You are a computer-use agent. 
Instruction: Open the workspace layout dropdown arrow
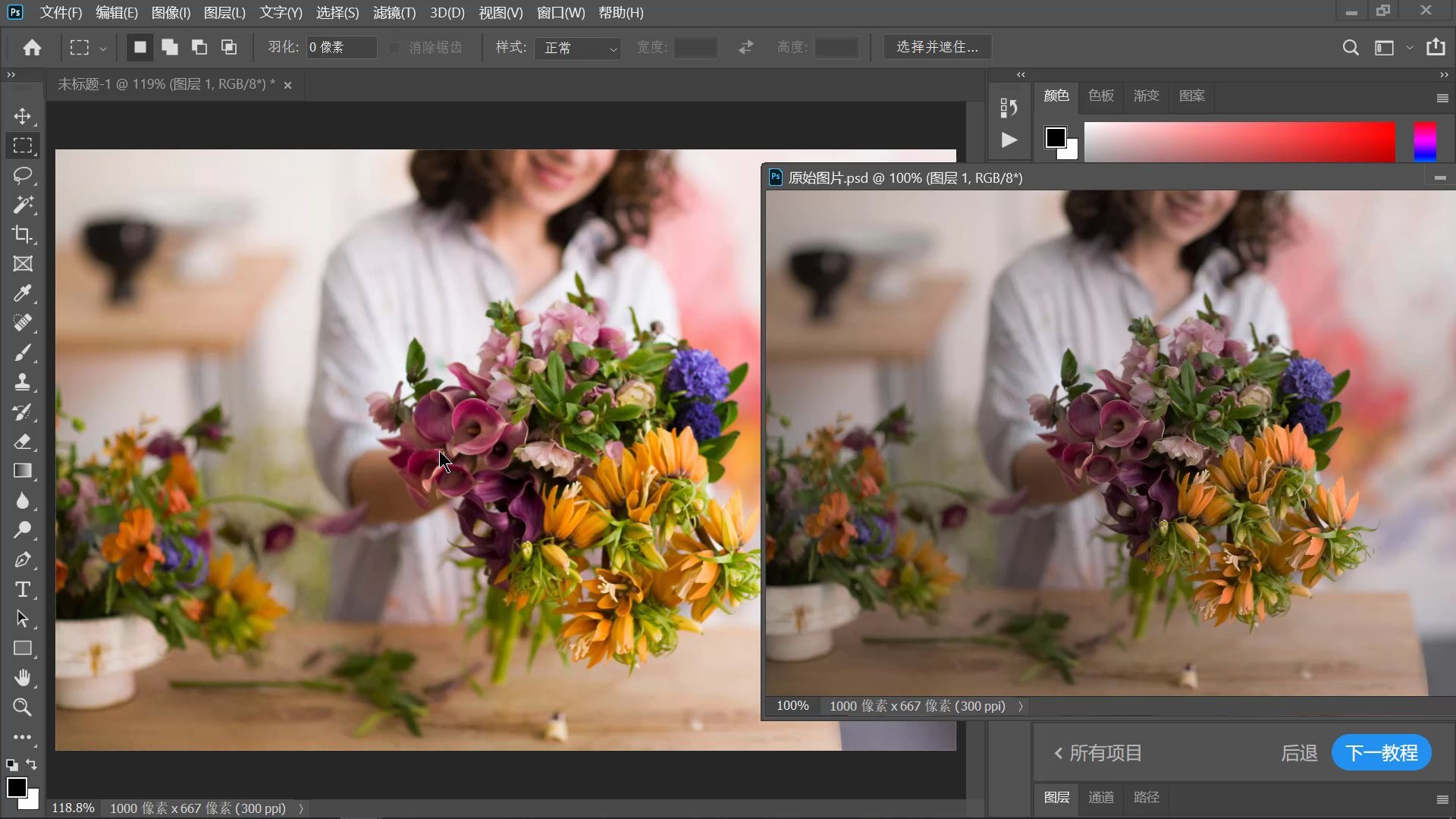pyautogui.click(x=1410, y=48)
